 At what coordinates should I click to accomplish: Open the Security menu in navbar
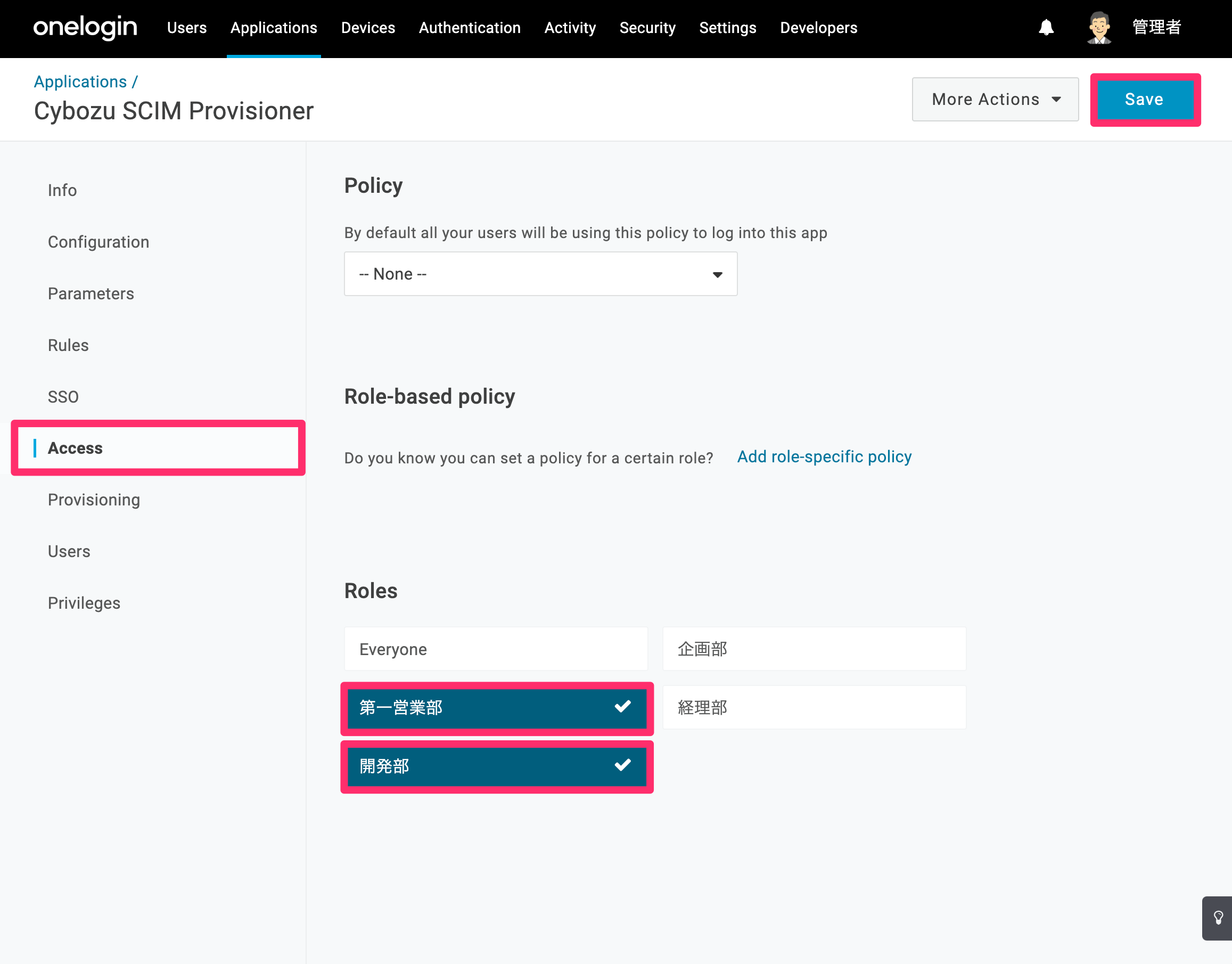pyautogui.click(x=647, y=28)
